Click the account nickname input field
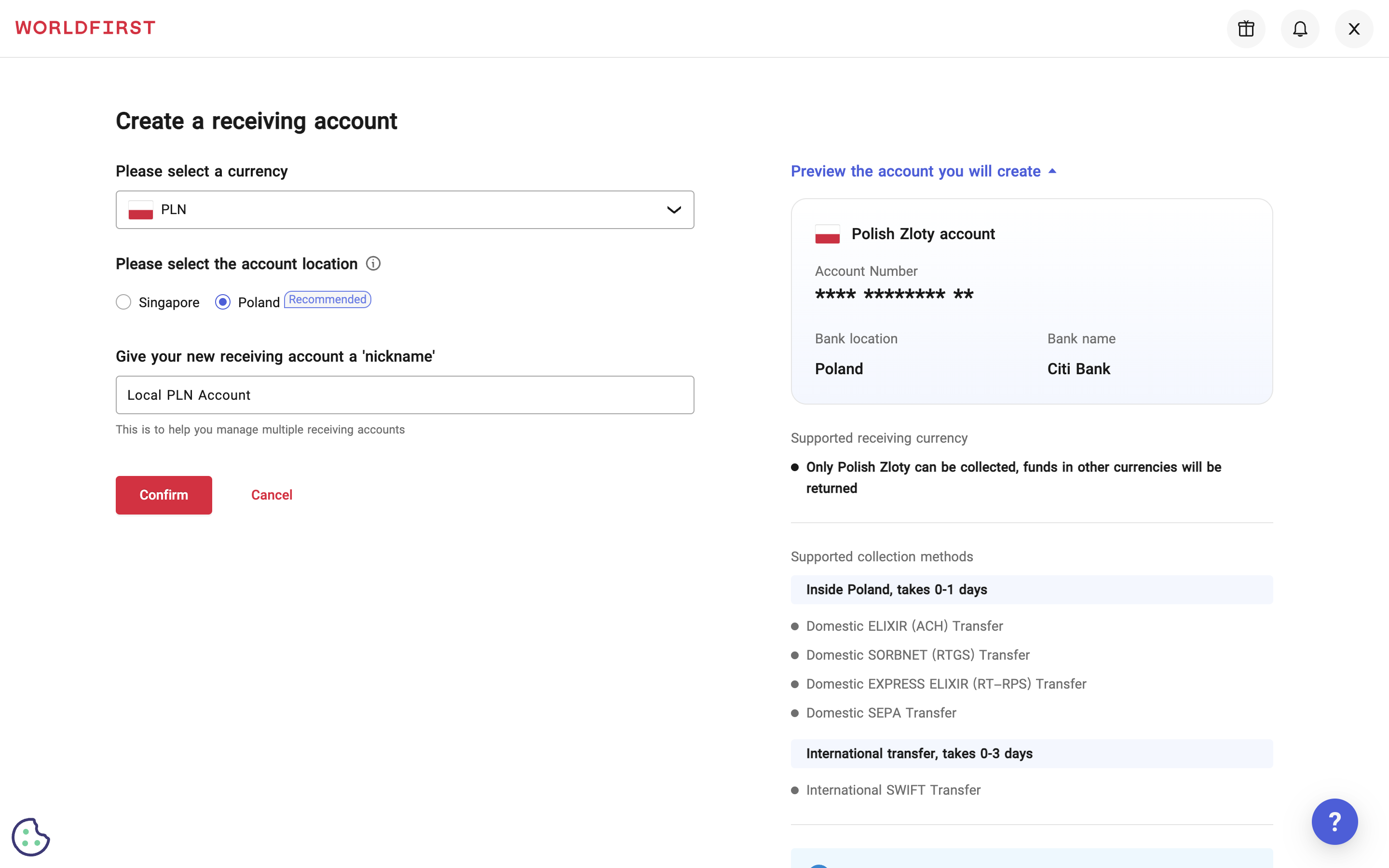The image size is (1389, 868). (x=404, y=395)
